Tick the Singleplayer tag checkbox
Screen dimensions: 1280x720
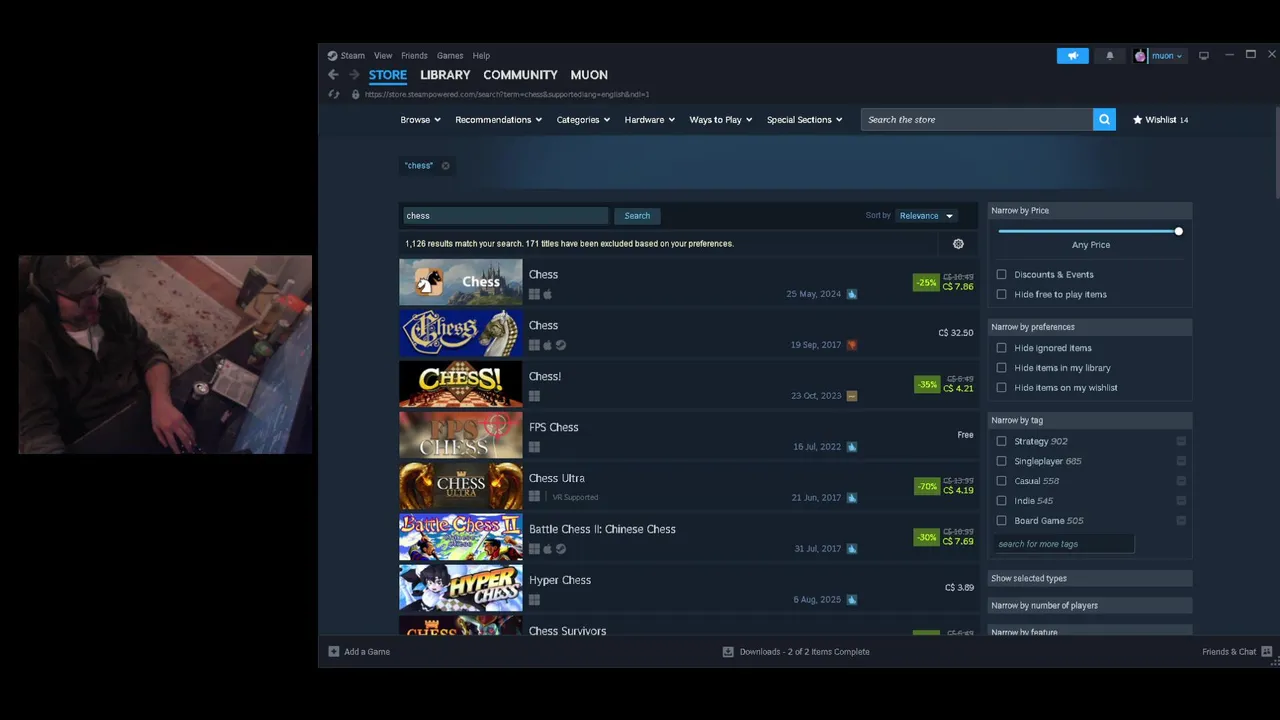[x=1001, y=461]
